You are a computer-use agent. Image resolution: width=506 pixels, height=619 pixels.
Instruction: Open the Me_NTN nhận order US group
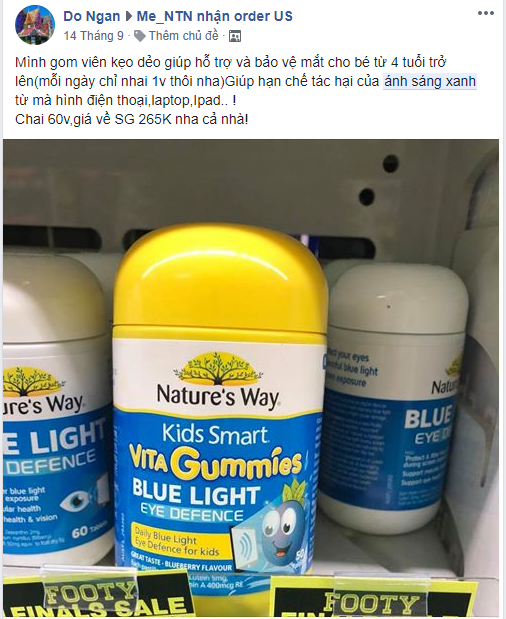(x=214, y=17)
